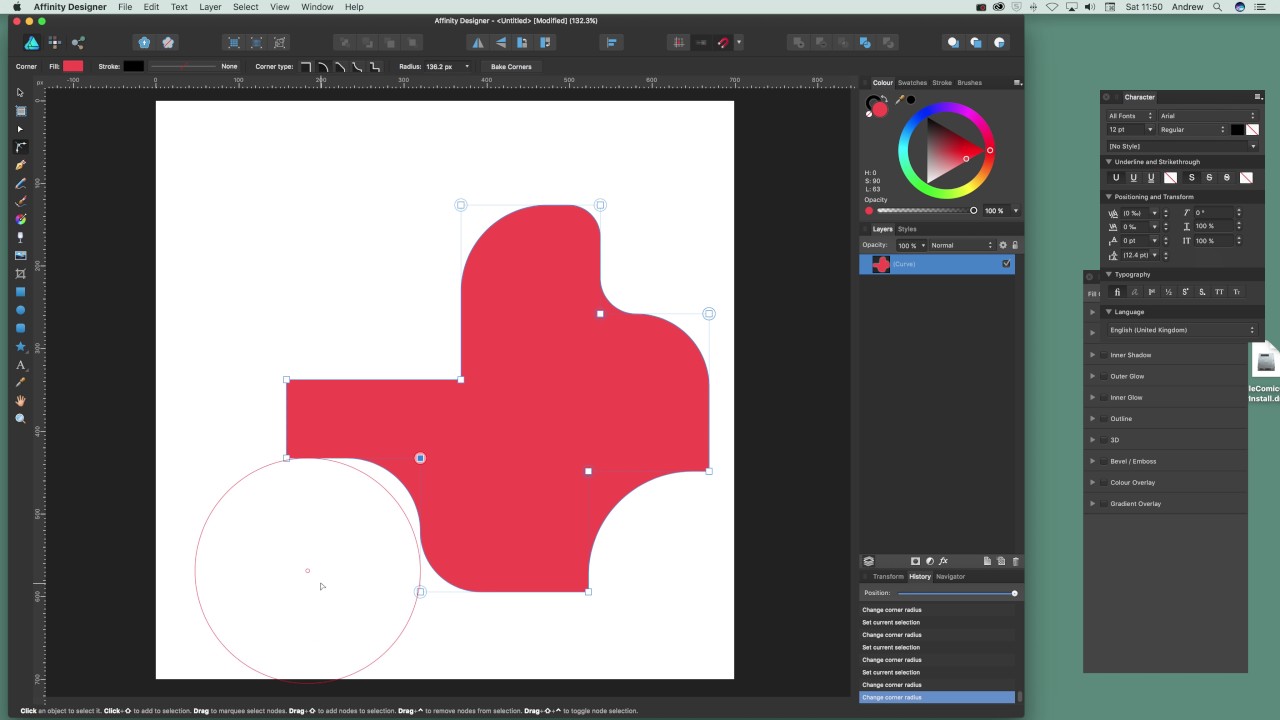Select the Artboard tool
The width and height of the screenshot is (1280, 720).
[20, 111]
